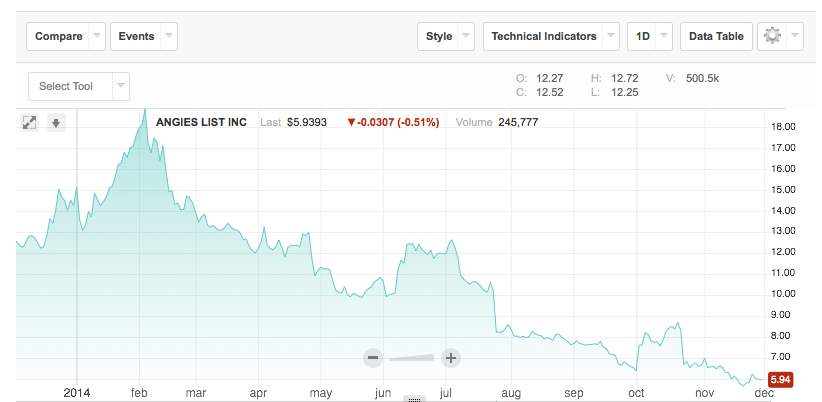
Task: Click the bottom center chart resize handle
Action: click(415, 398)
